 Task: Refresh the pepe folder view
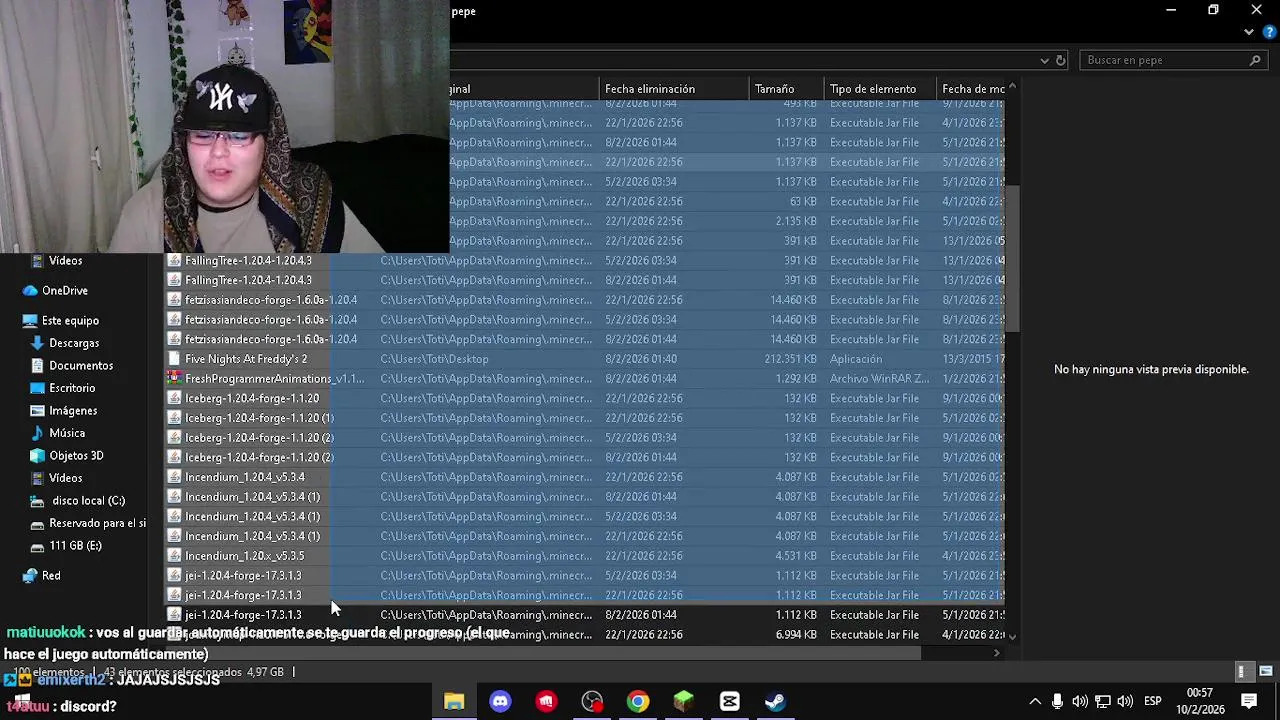pos(1061,60)
